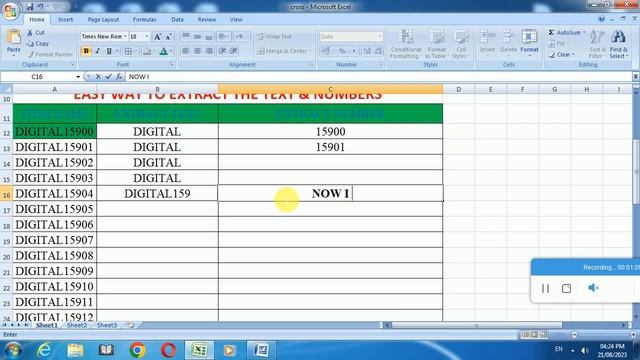
Task: Open Find & Select binoculars
Action: [619, 44]
